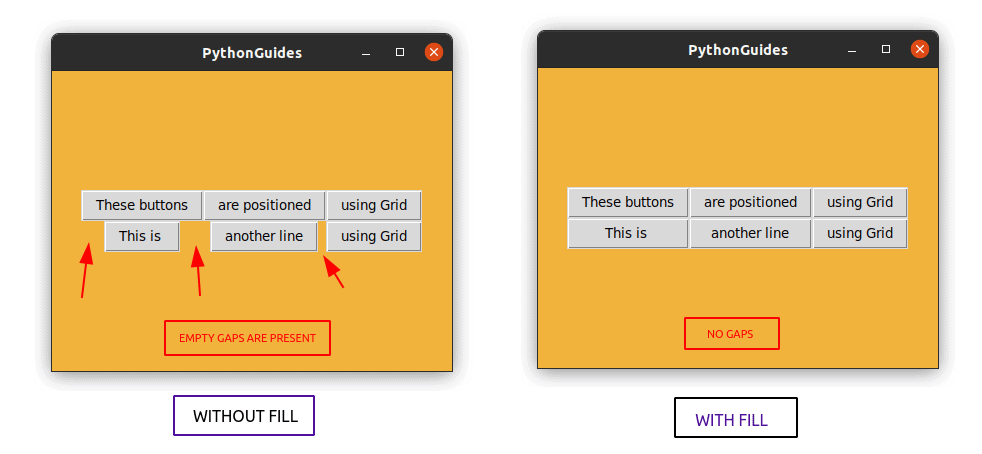This screenshot has height=454, width=982.
Task: Maximize the right PythonGuides window
Action: coord(886,49)
